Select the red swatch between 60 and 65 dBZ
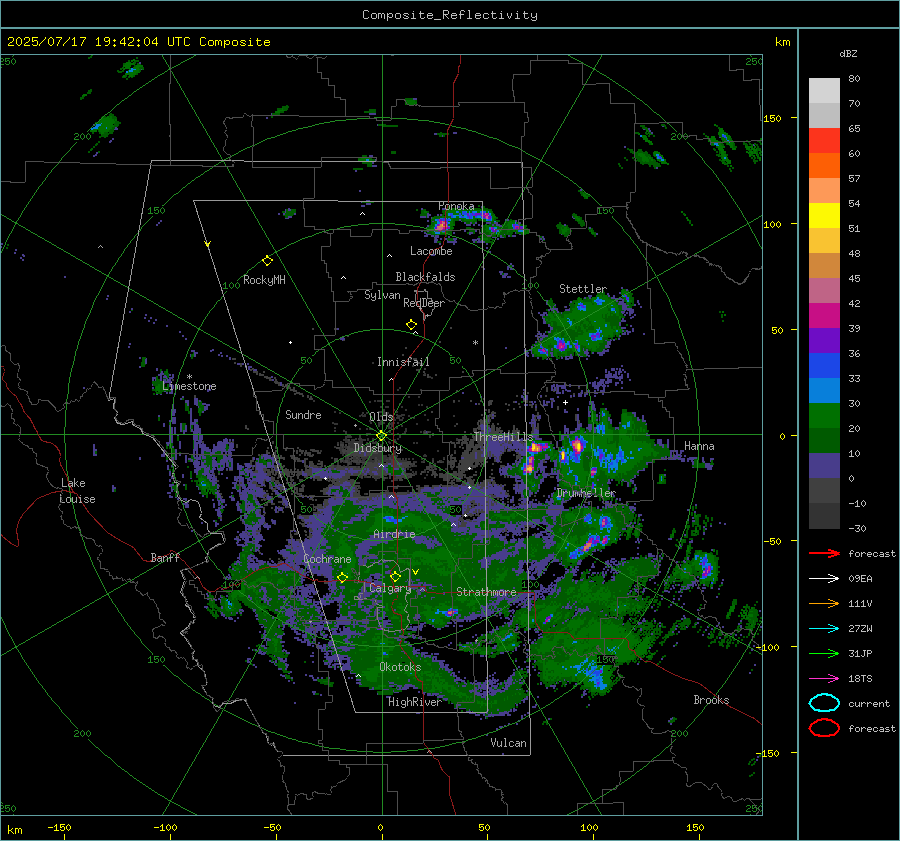The height and width of the screenshot is (841, 900). pyautogui.click(x=824, y=140)
